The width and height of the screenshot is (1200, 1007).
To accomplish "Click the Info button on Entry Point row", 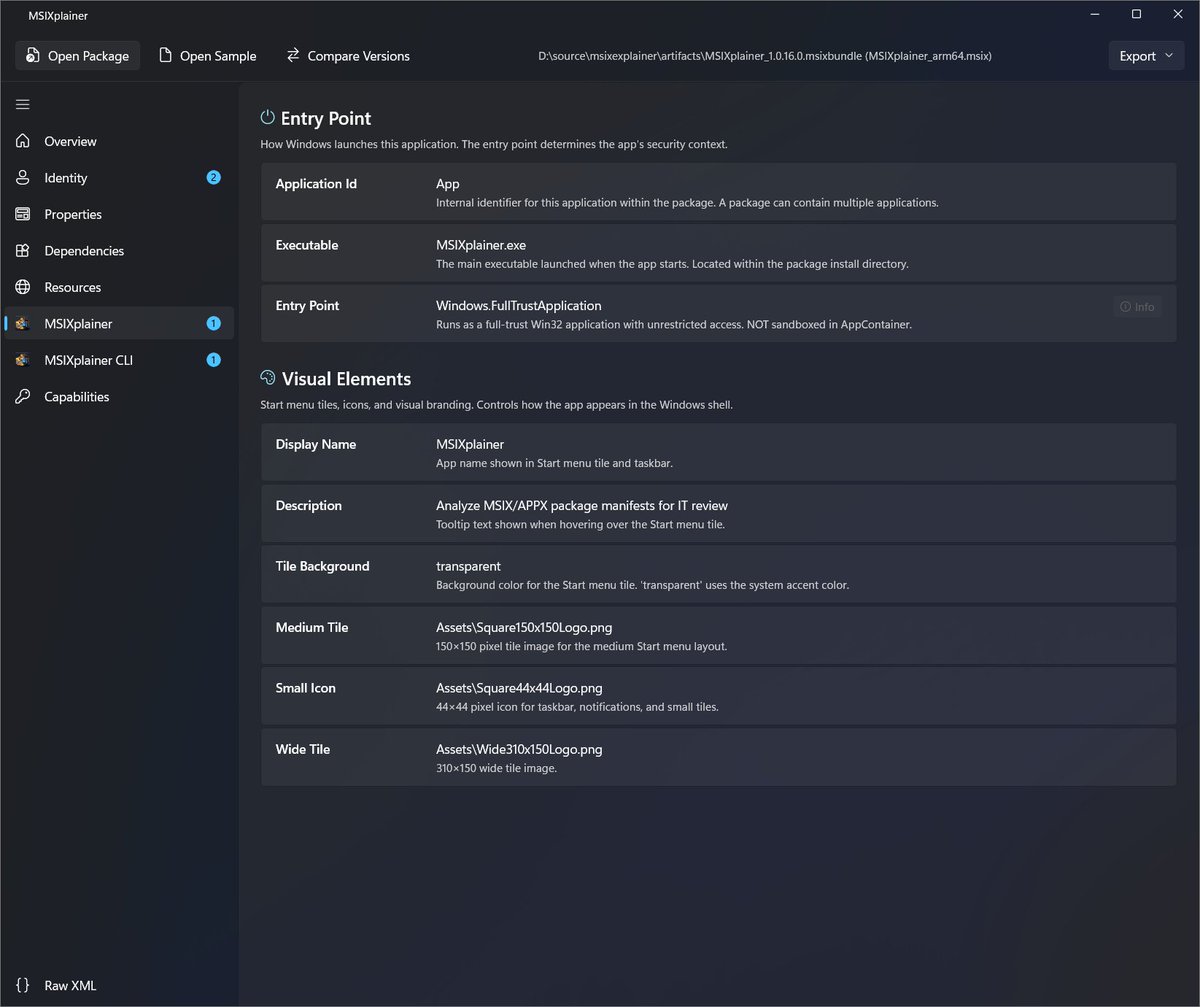I will click(x=1138, y=307).
